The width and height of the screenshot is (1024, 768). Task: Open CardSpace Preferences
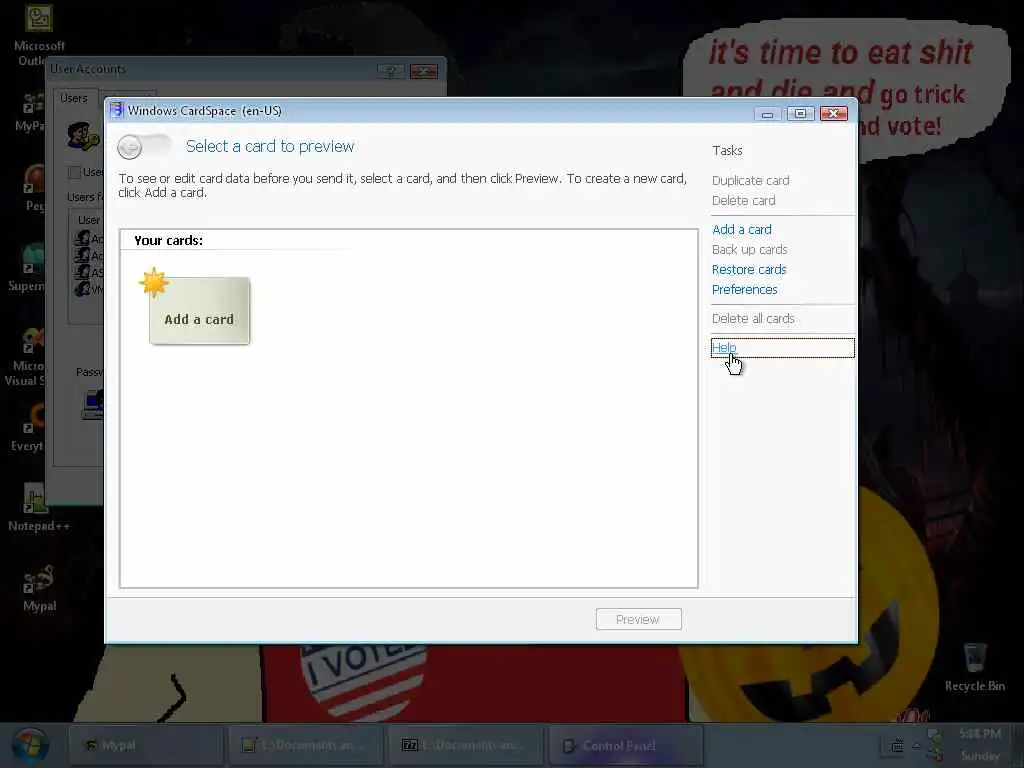pyautogui.click(x=744, y=289)
